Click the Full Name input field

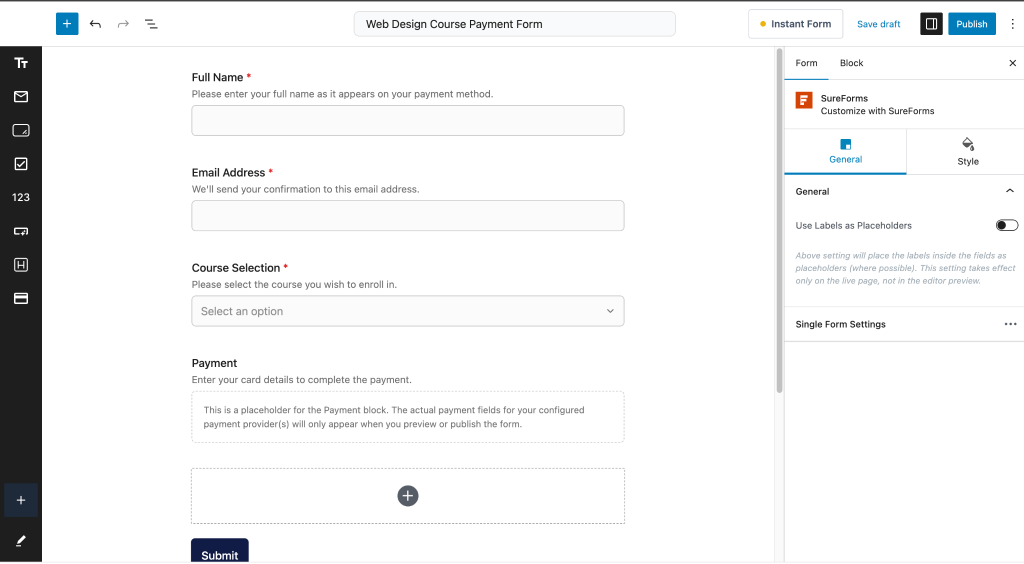(x=408, y=121)
